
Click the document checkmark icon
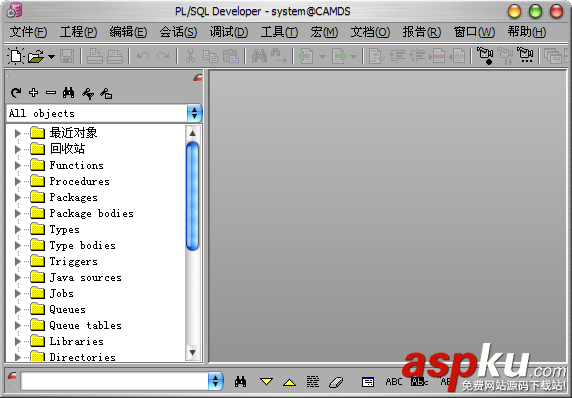pos(376,57)
